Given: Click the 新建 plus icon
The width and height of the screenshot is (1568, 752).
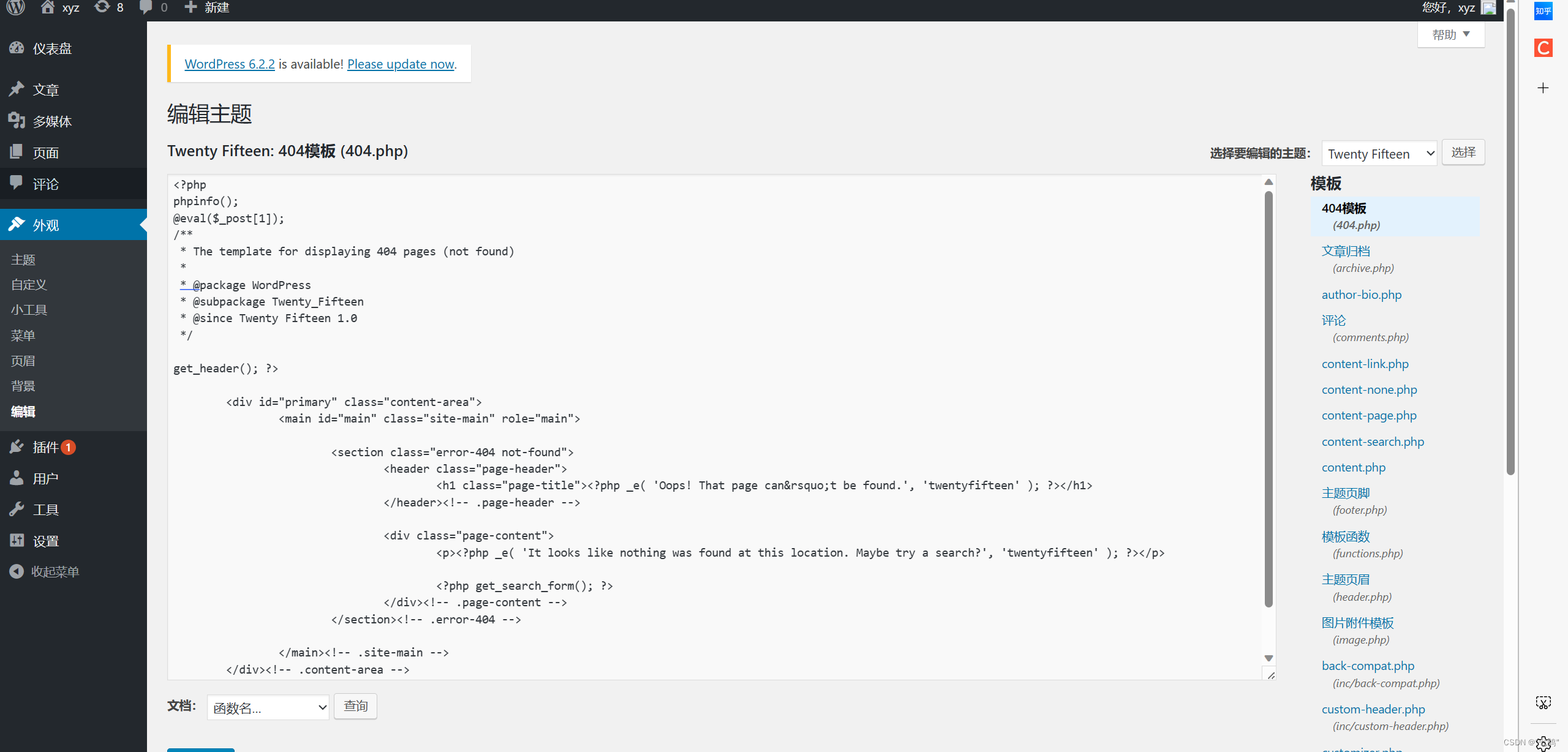Looking at the screenshot, I should tap(190, 8).
